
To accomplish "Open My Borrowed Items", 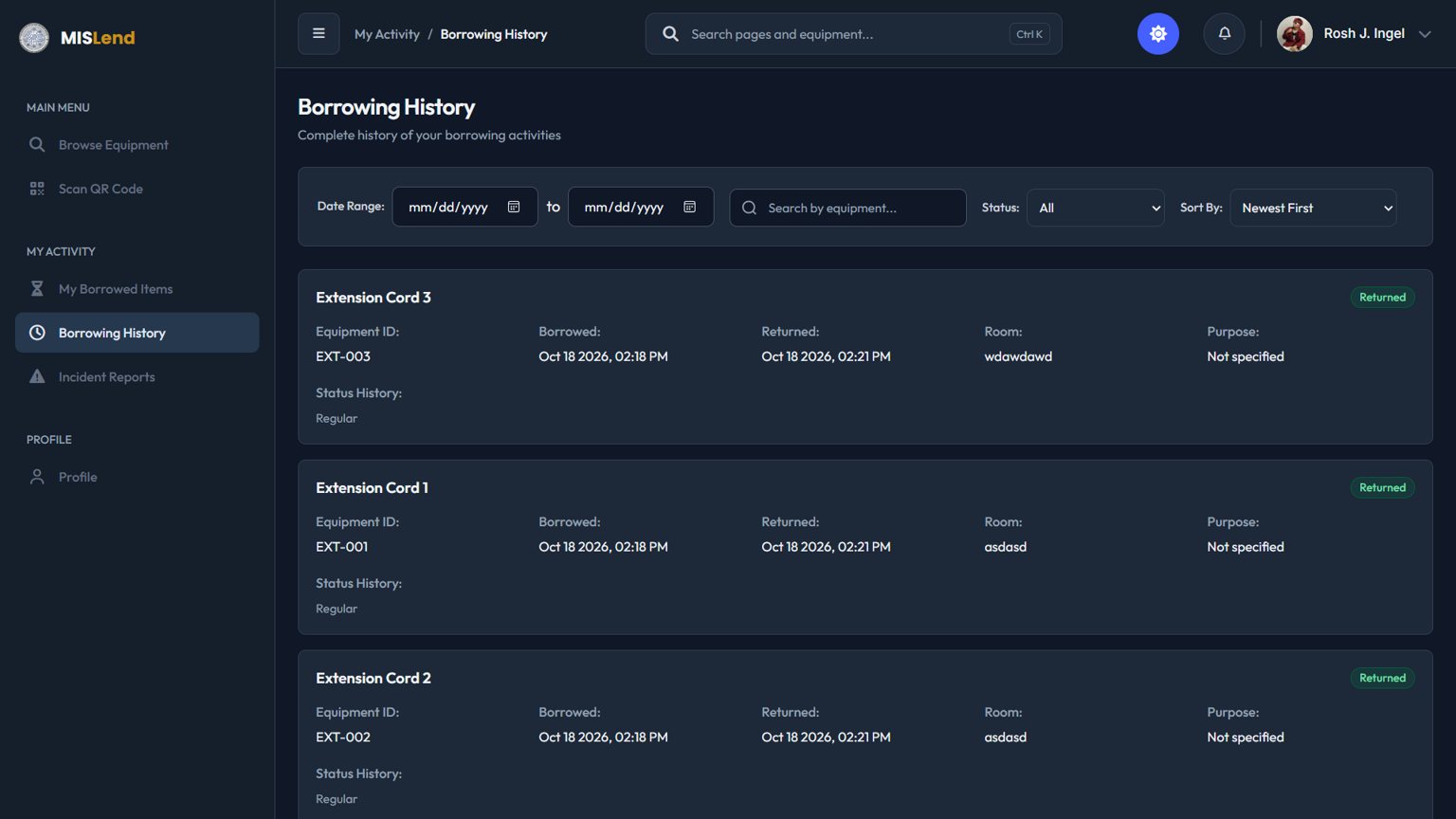I will coord(137,289).
